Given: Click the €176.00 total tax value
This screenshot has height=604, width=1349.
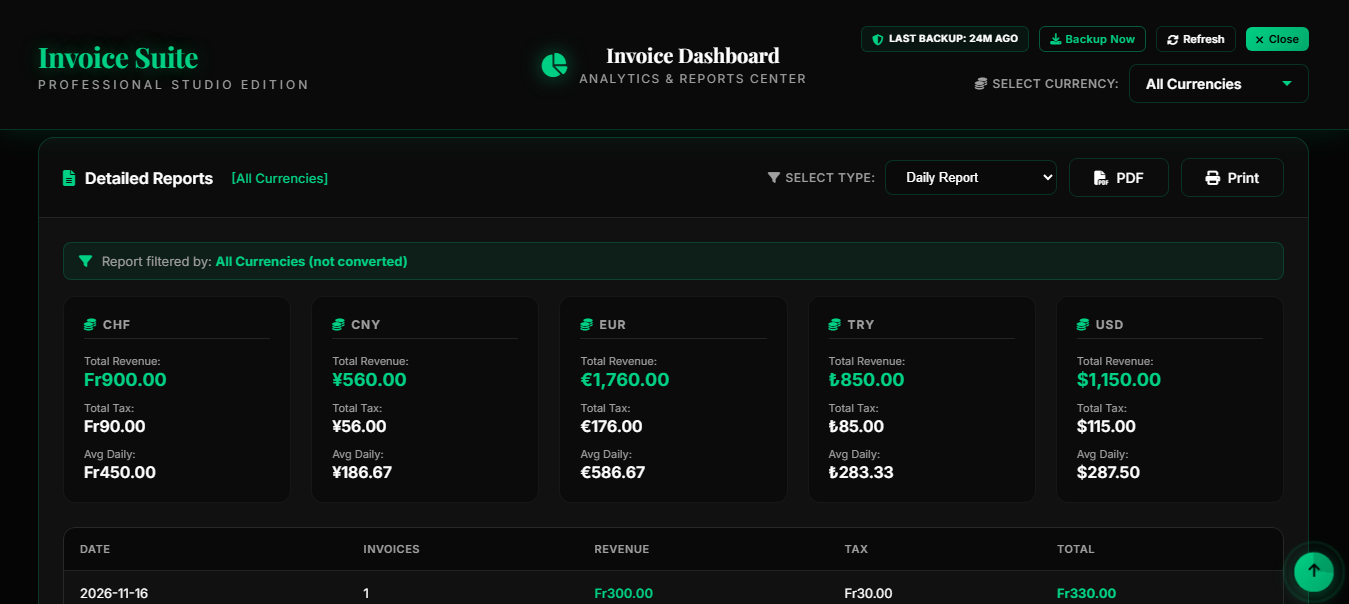Looking at the screenshot, I should [612, 426].
